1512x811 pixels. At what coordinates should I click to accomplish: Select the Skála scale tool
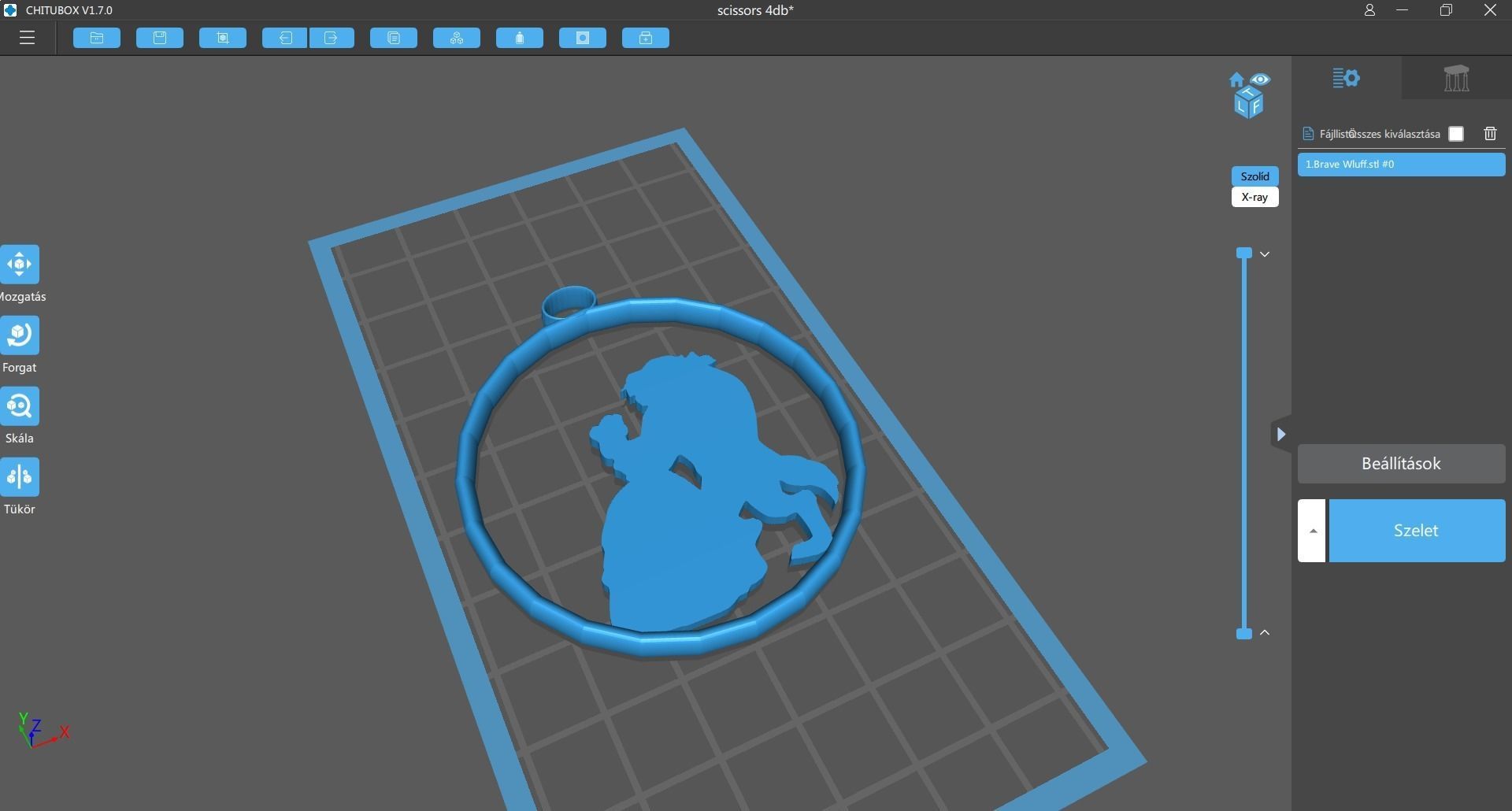(20, 406)
